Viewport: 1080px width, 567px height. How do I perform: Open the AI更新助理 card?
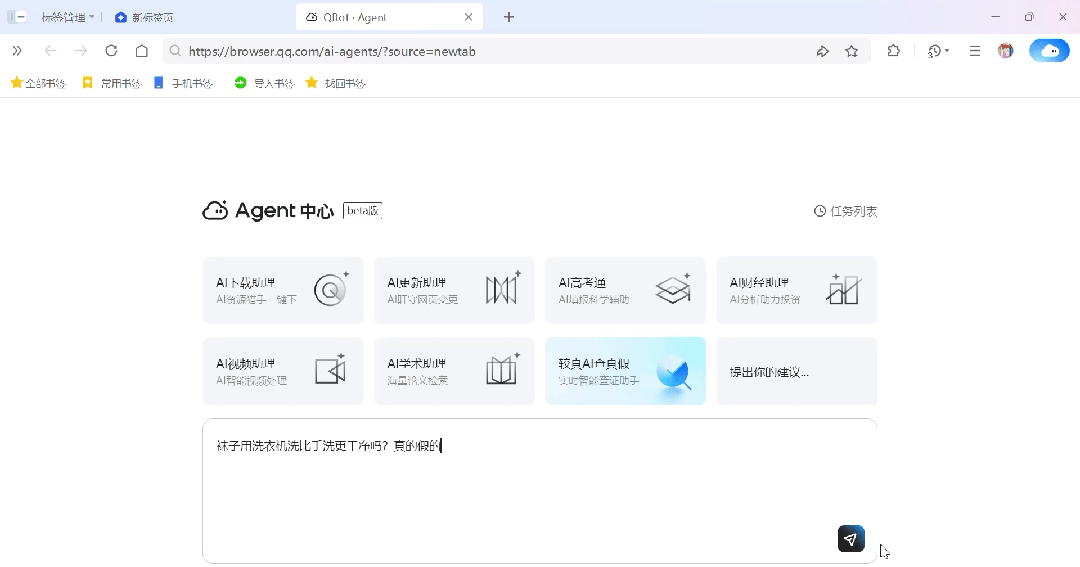point(454,290)
